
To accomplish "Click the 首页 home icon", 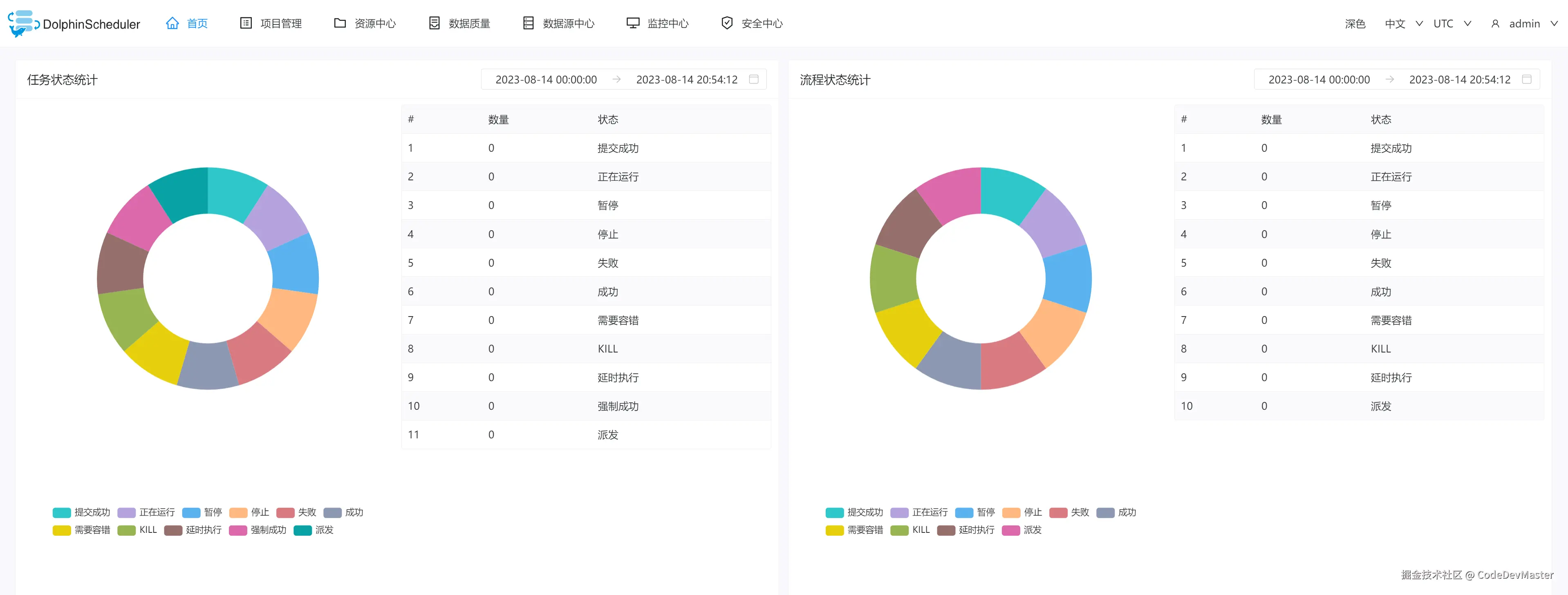I will pos(172,23).
